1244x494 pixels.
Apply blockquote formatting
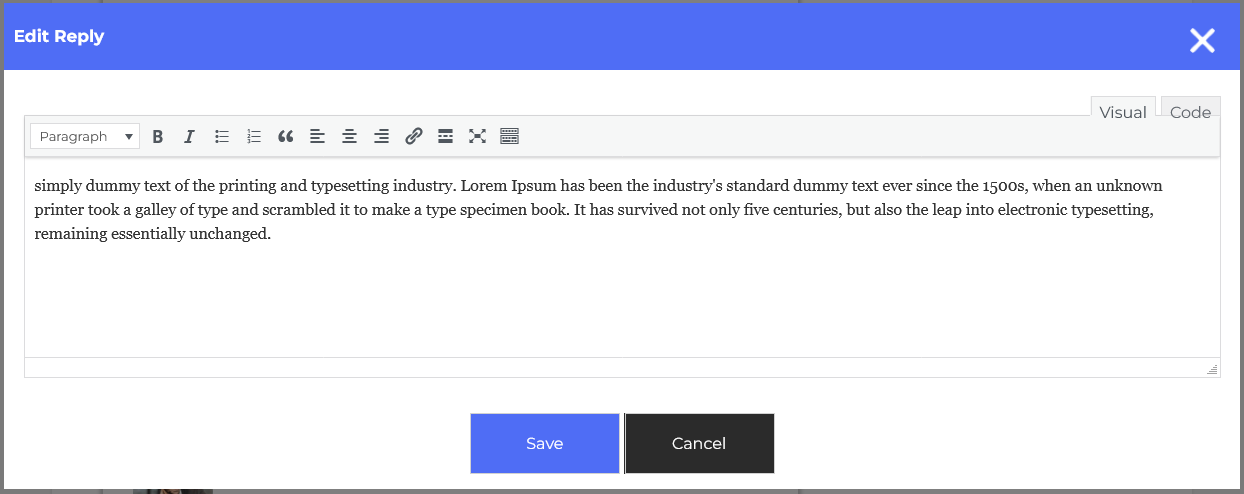286,137
